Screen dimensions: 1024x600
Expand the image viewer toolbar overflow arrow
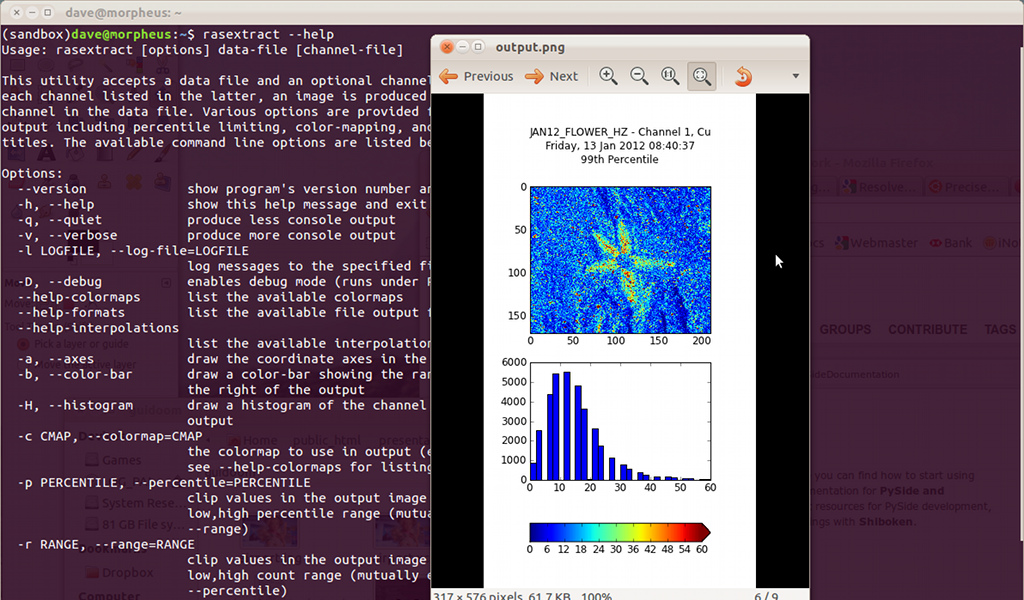[796, 76]
